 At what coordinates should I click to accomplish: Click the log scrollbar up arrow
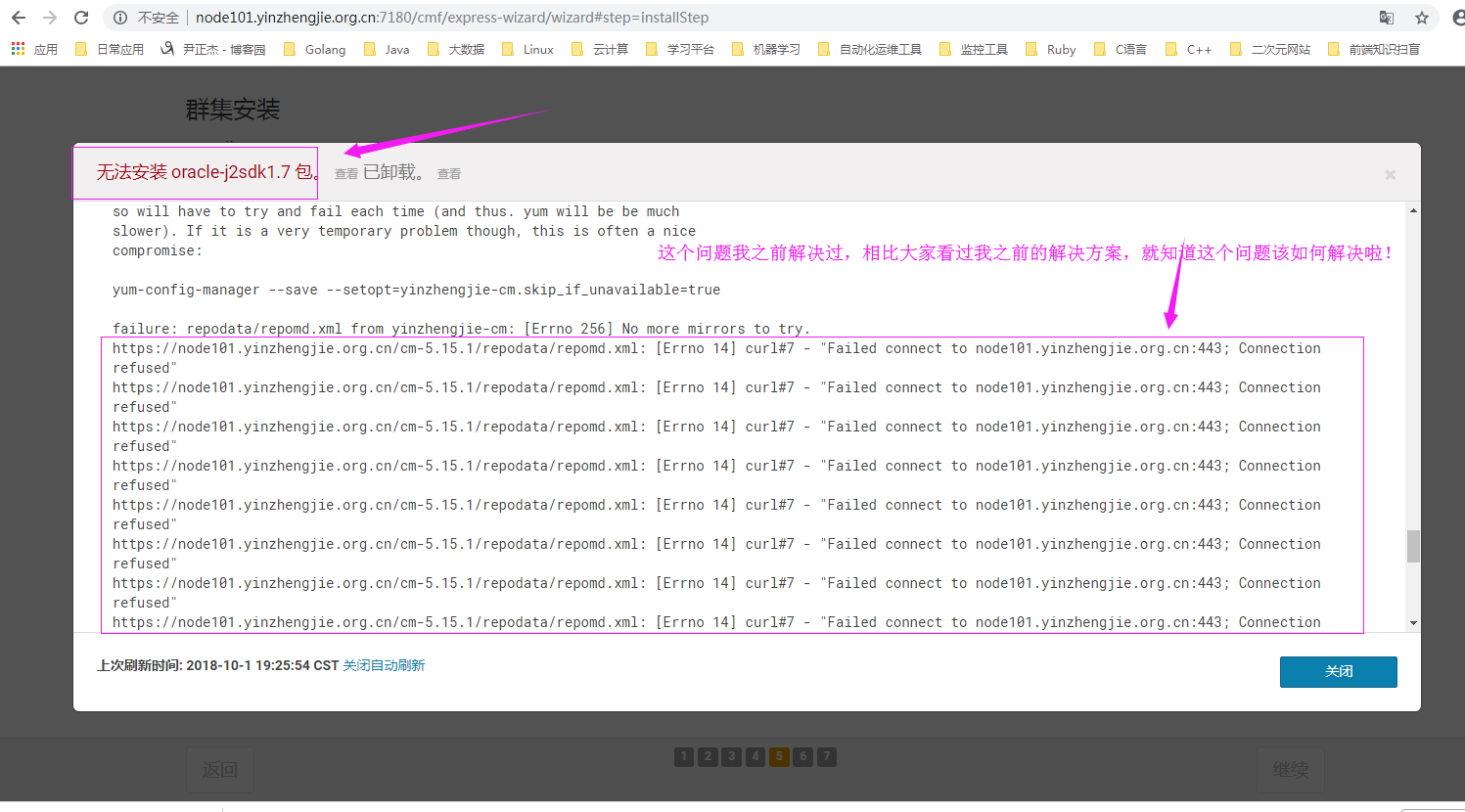1413,210
